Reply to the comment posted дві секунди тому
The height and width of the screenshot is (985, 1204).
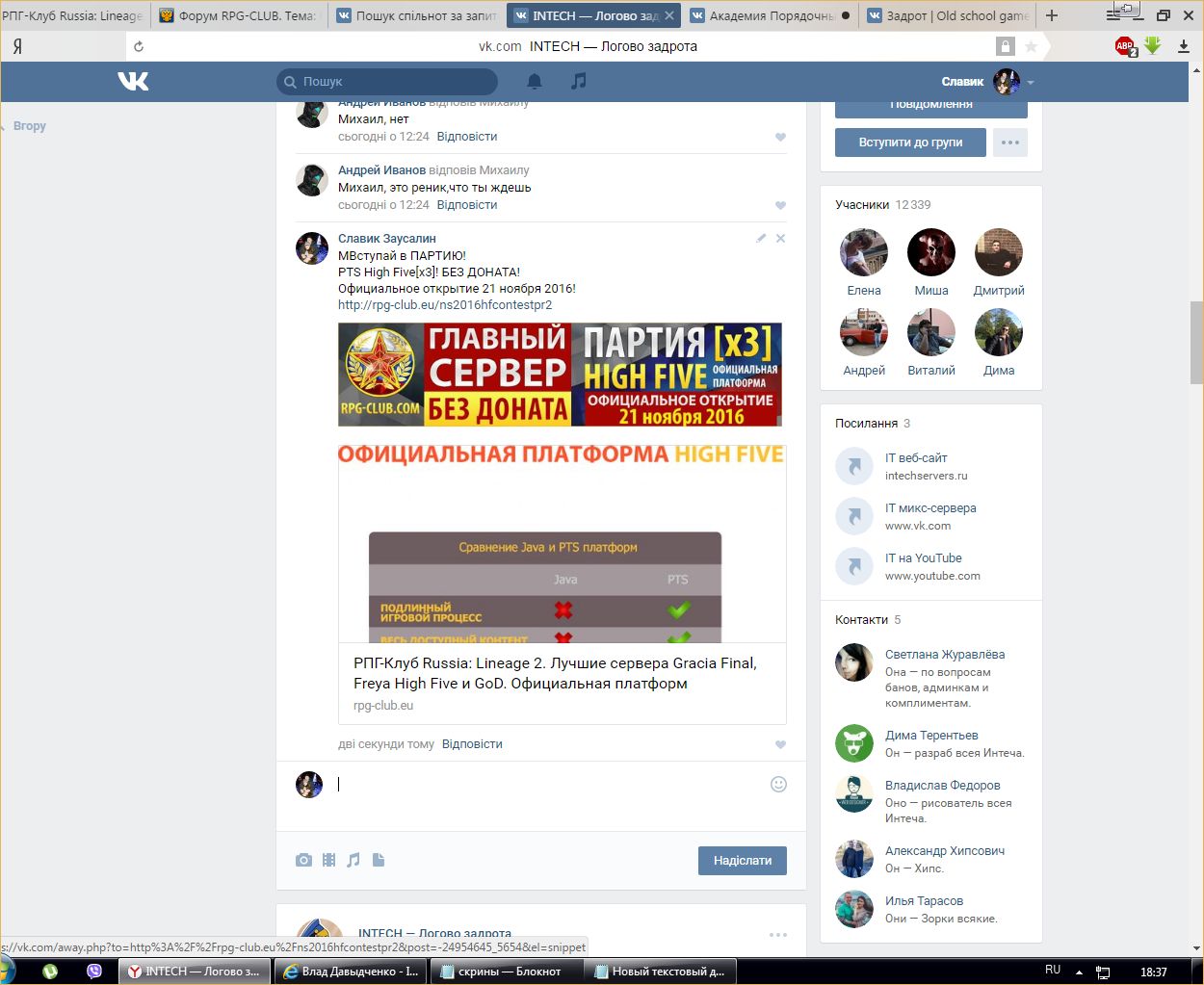pos(472,744)
